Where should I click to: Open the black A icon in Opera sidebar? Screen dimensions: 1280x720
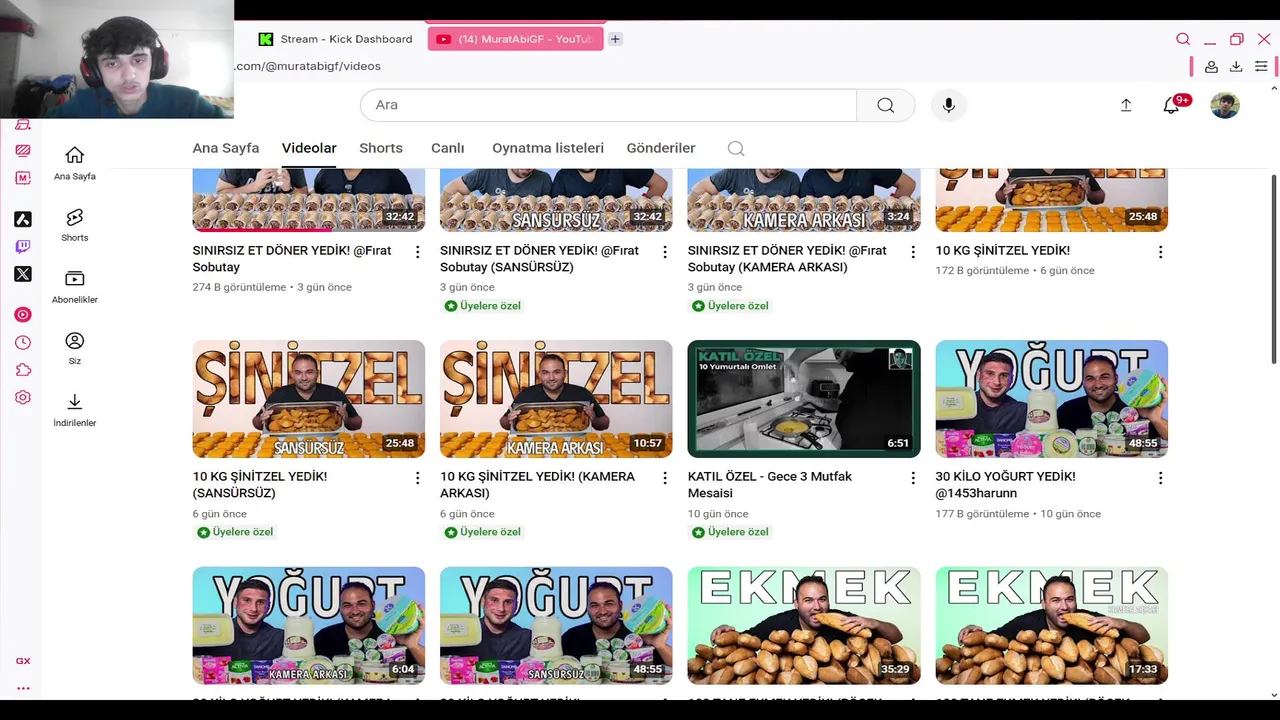click(x=23, y=219)
